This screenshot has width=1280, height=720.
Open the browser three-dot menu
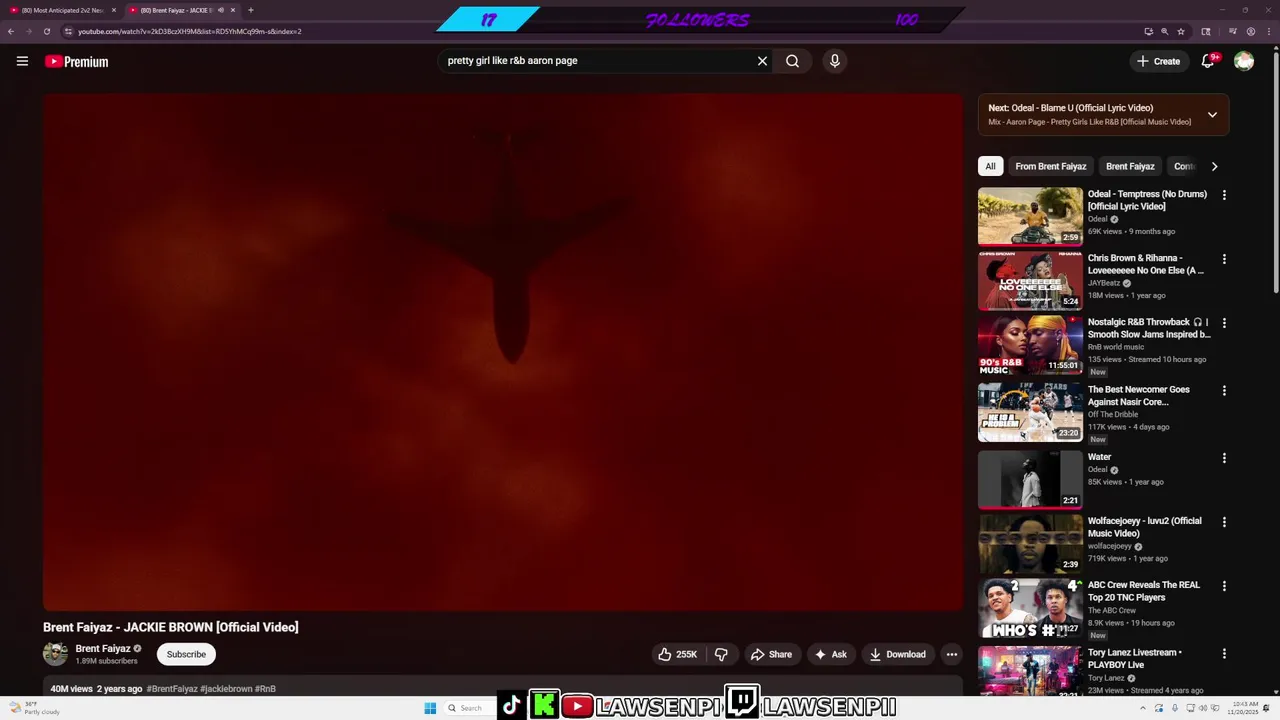click(x=1269, y=31)
